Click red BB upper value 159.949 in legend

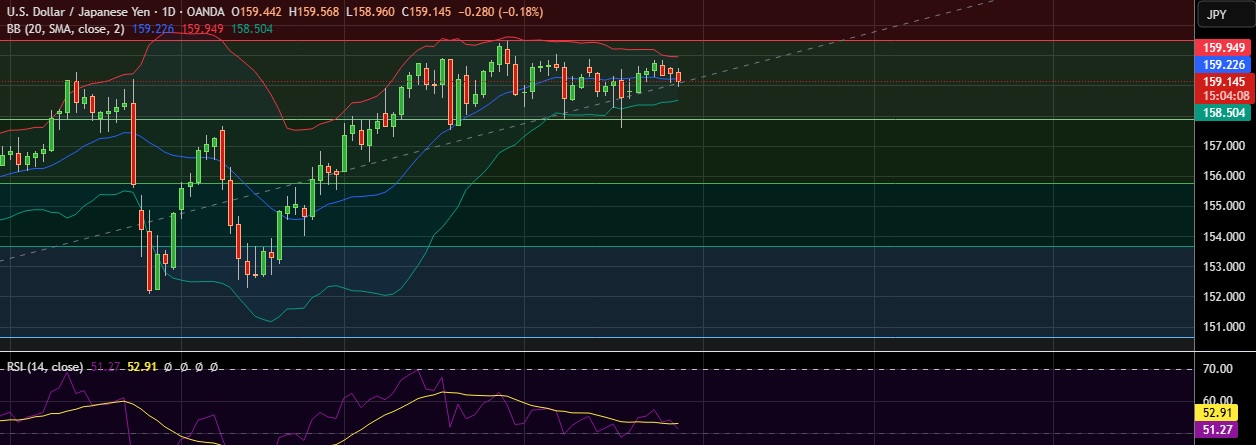point(202,29)
